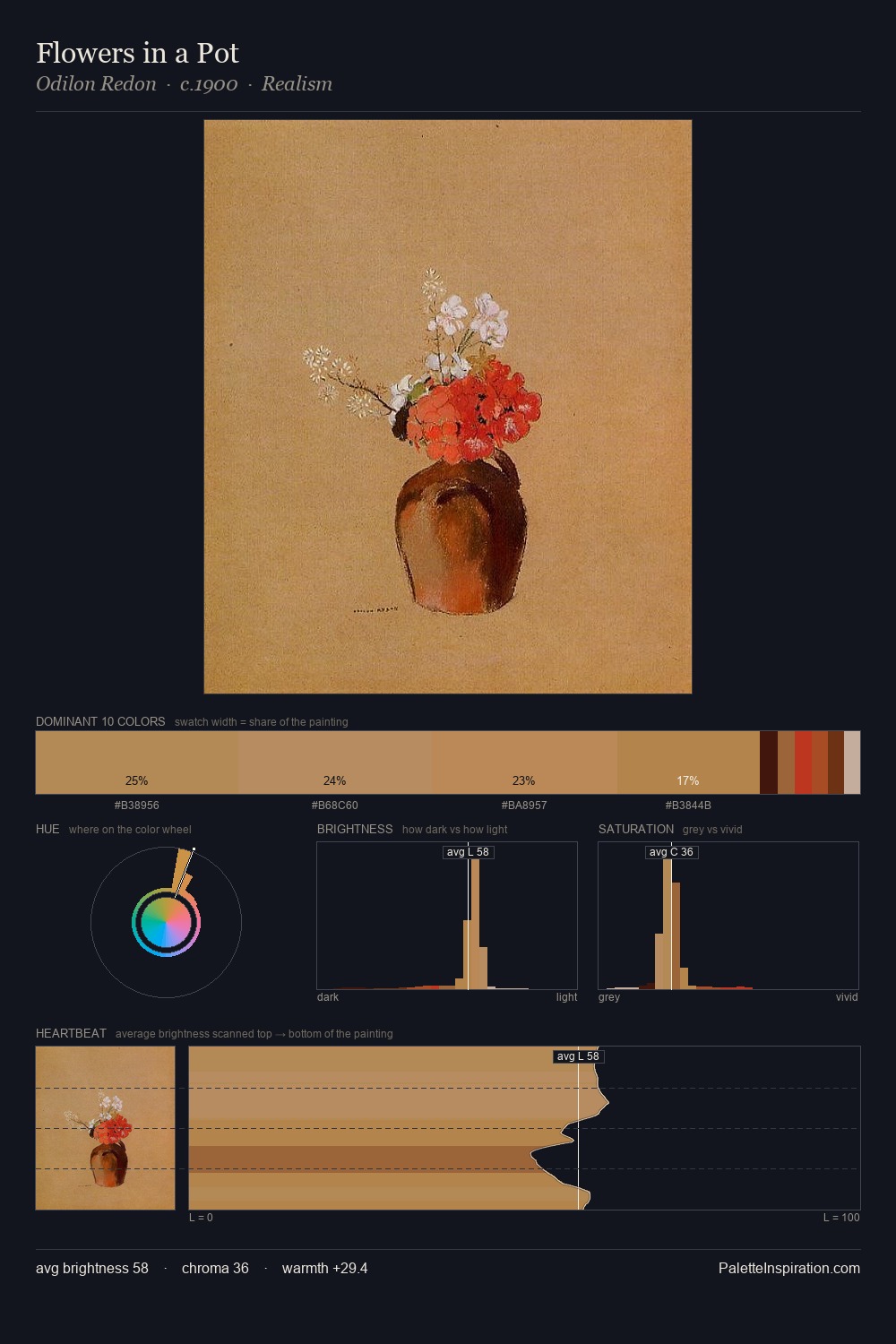The height and width of the screenshot is (1344, 896).
Task: Click the hex code #B68C60
Action: point(335,806)
